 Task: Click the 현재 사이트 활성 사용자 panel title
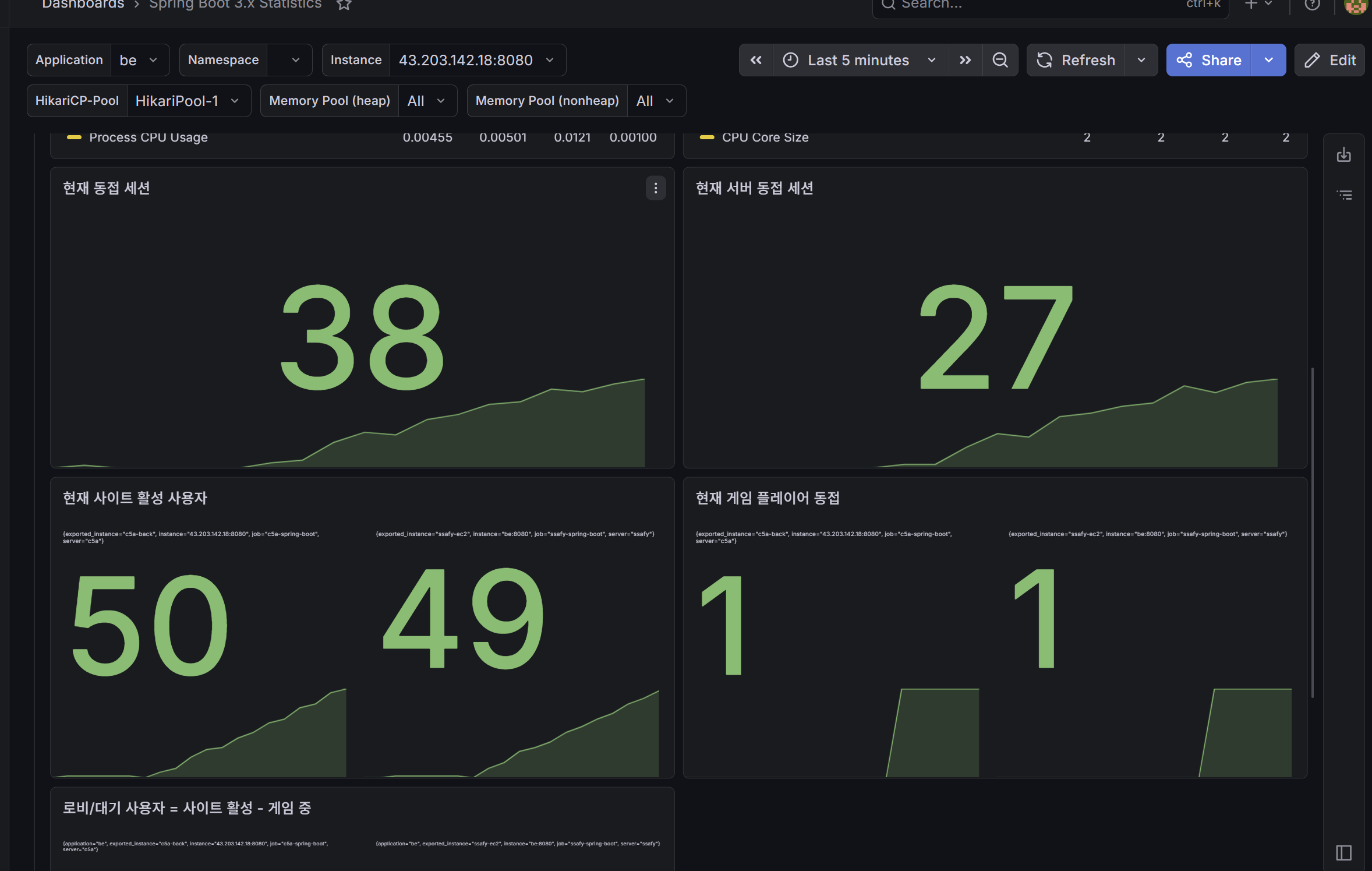(x=135, y=498)
